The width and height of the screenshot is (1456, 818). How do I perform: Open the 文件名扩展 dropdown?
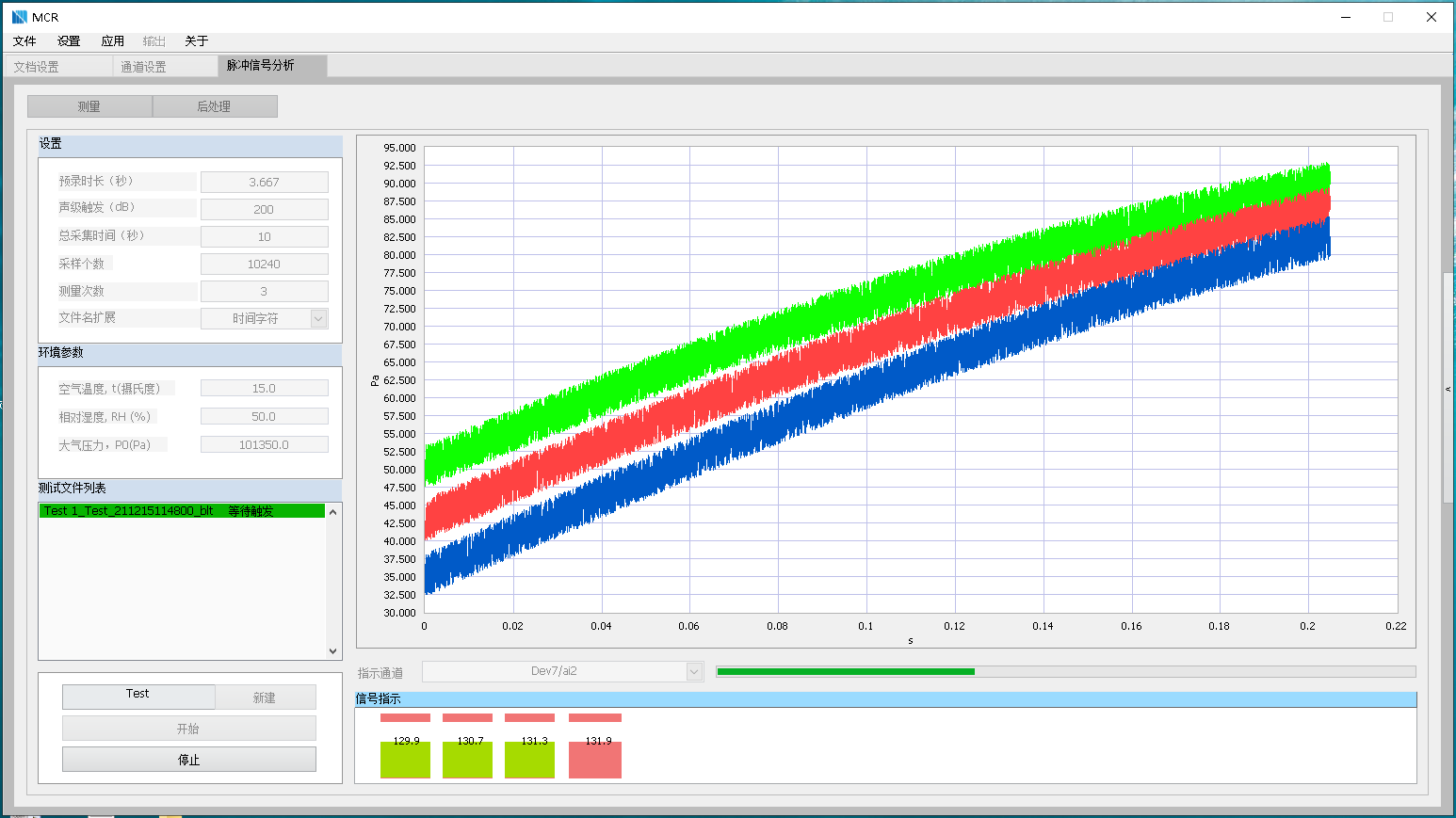[x=318, y=319]
